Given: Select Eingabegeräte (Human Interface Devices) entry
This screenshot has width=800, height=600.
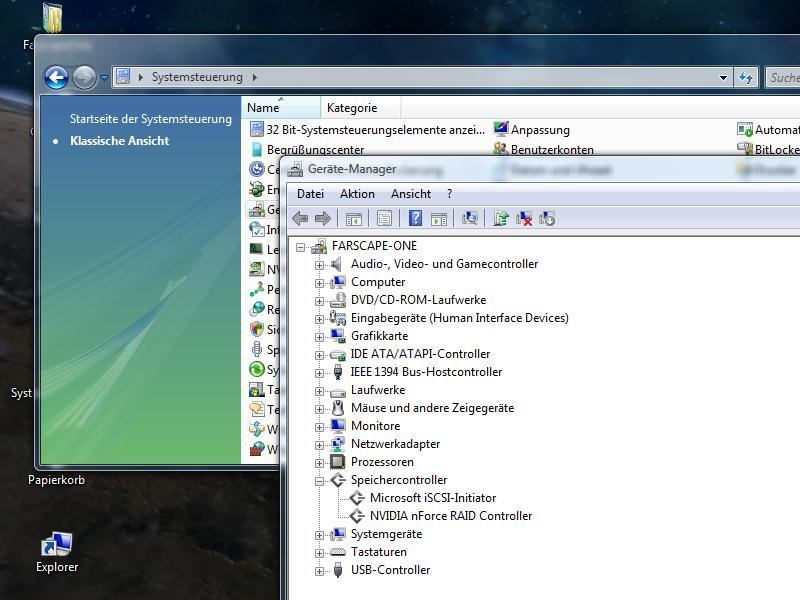Looking at the screenshot, I should [459, 318].
